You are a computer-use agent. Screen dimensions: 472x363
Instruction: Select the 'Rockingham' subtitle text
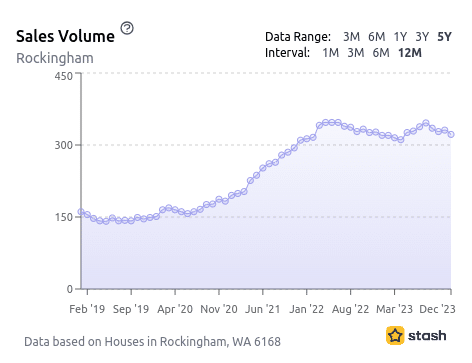click(x=55, y=58)
